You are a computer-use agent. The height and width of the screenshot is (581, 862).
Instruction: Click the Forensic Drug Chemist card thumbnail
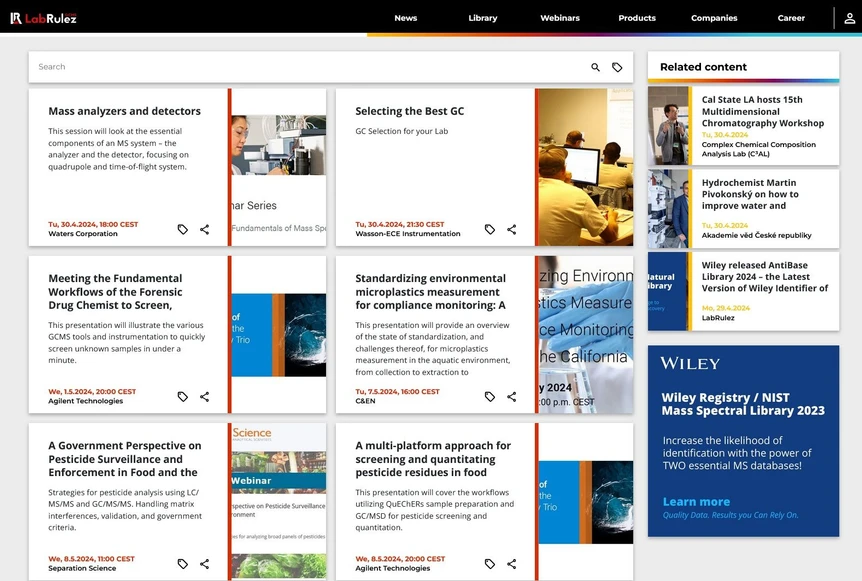pos(279,335)
